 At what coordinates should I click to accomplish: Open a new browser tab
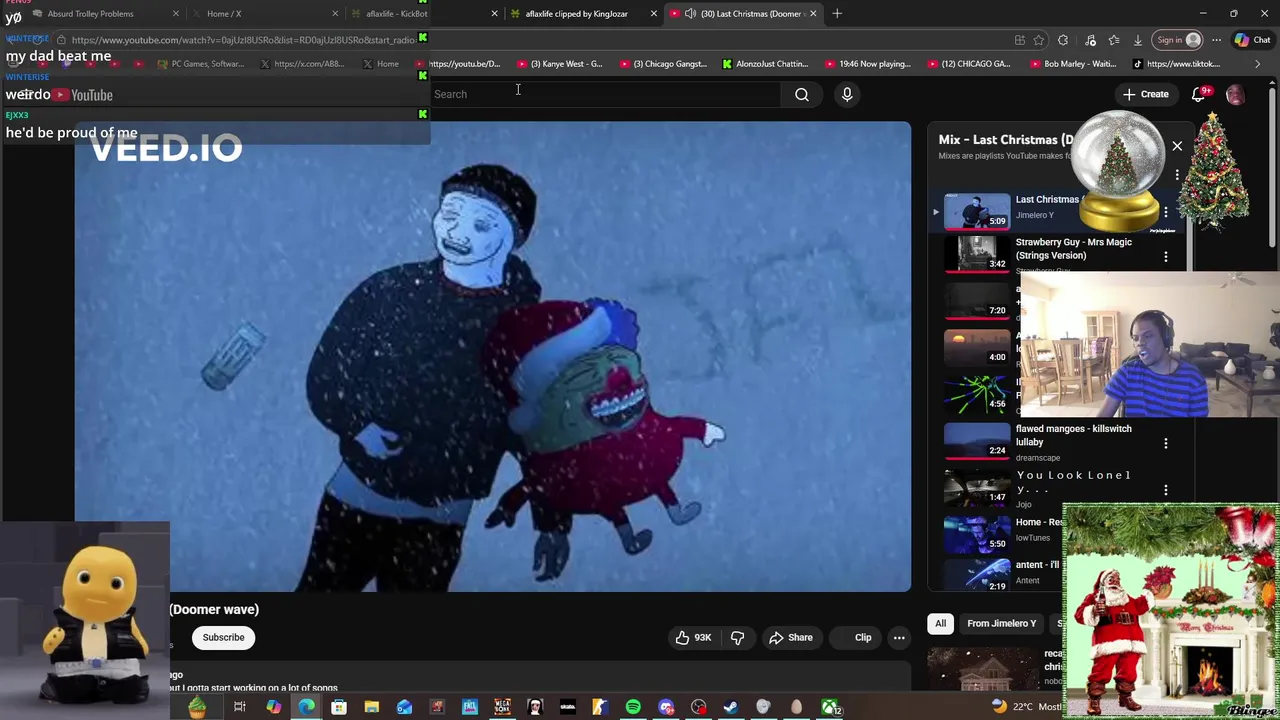[x=837, y=14]
